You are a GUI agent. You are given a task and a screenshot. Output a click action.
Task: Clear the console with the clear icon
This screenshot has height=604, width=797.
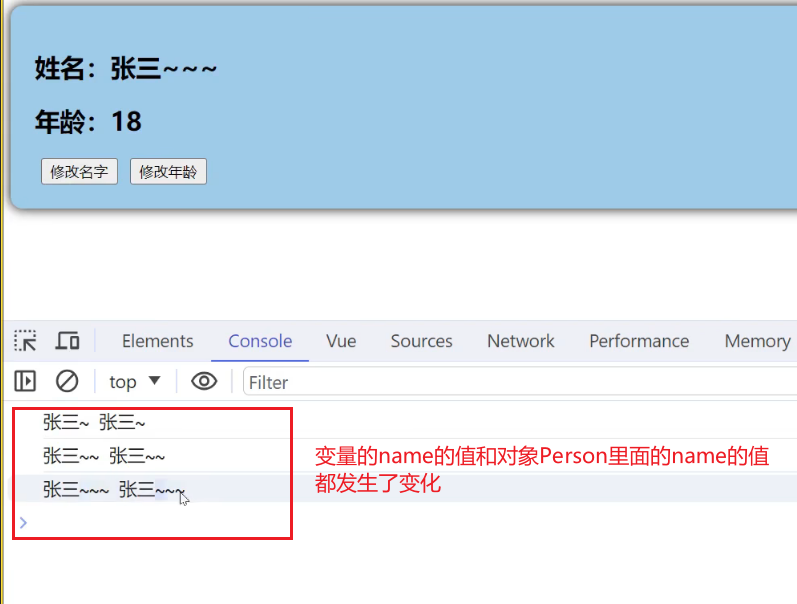(67, 381)
